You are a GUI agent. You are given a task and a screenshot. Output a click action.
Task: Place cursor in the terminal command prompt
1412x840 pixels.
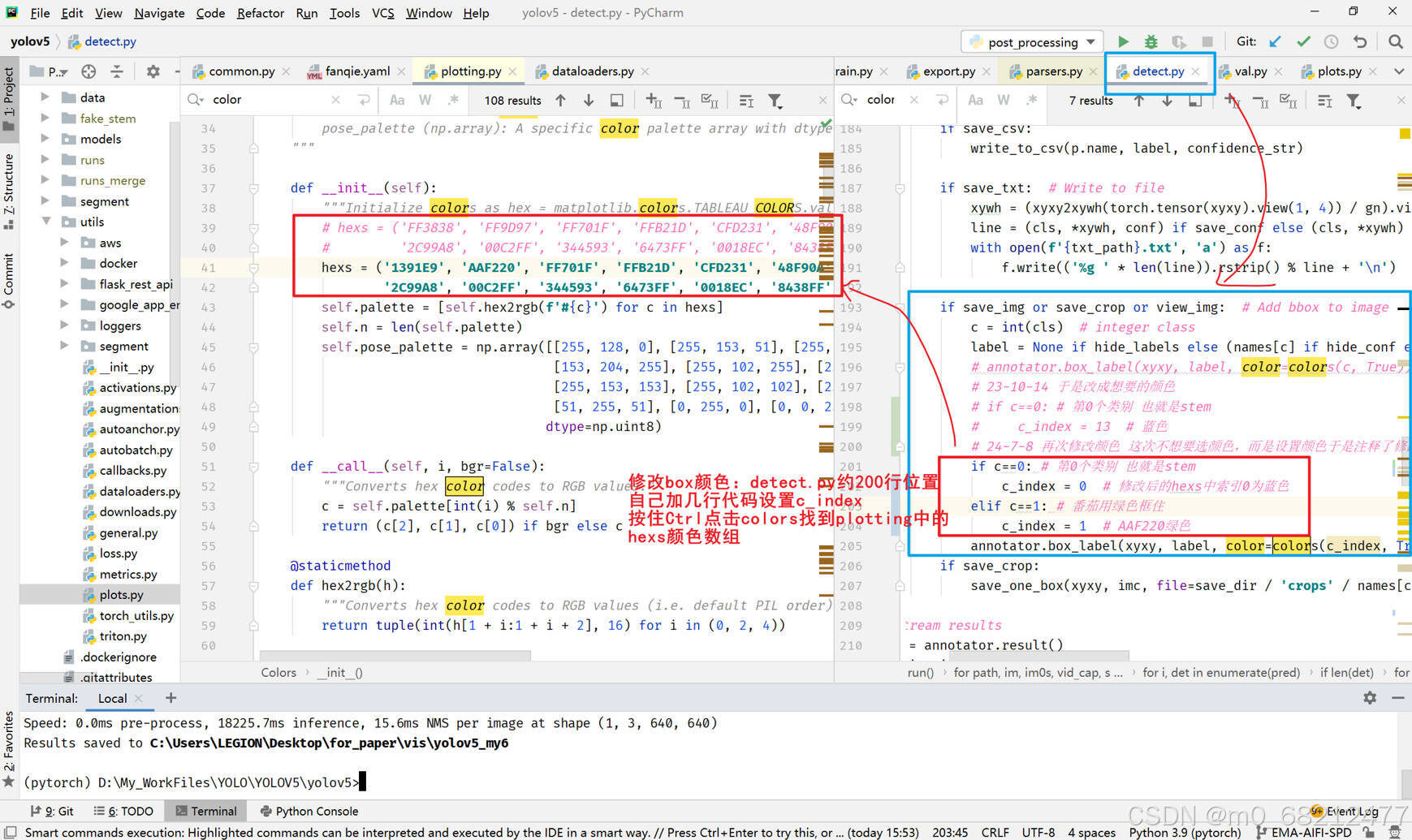(x=364, y=782)
